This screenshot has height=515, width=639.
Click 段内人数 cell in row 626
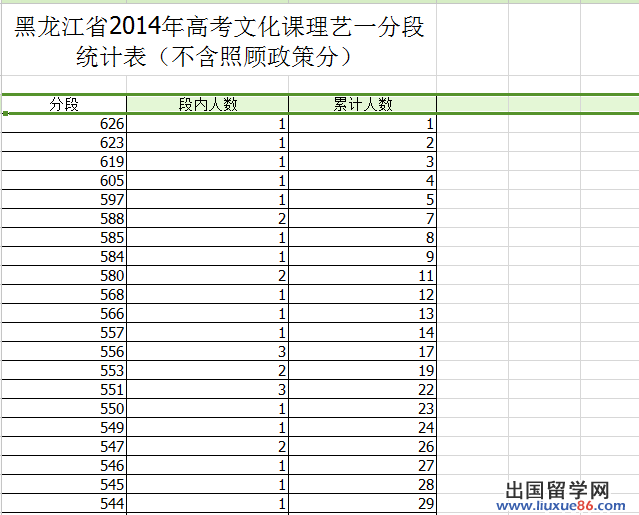tap(207, 123)
